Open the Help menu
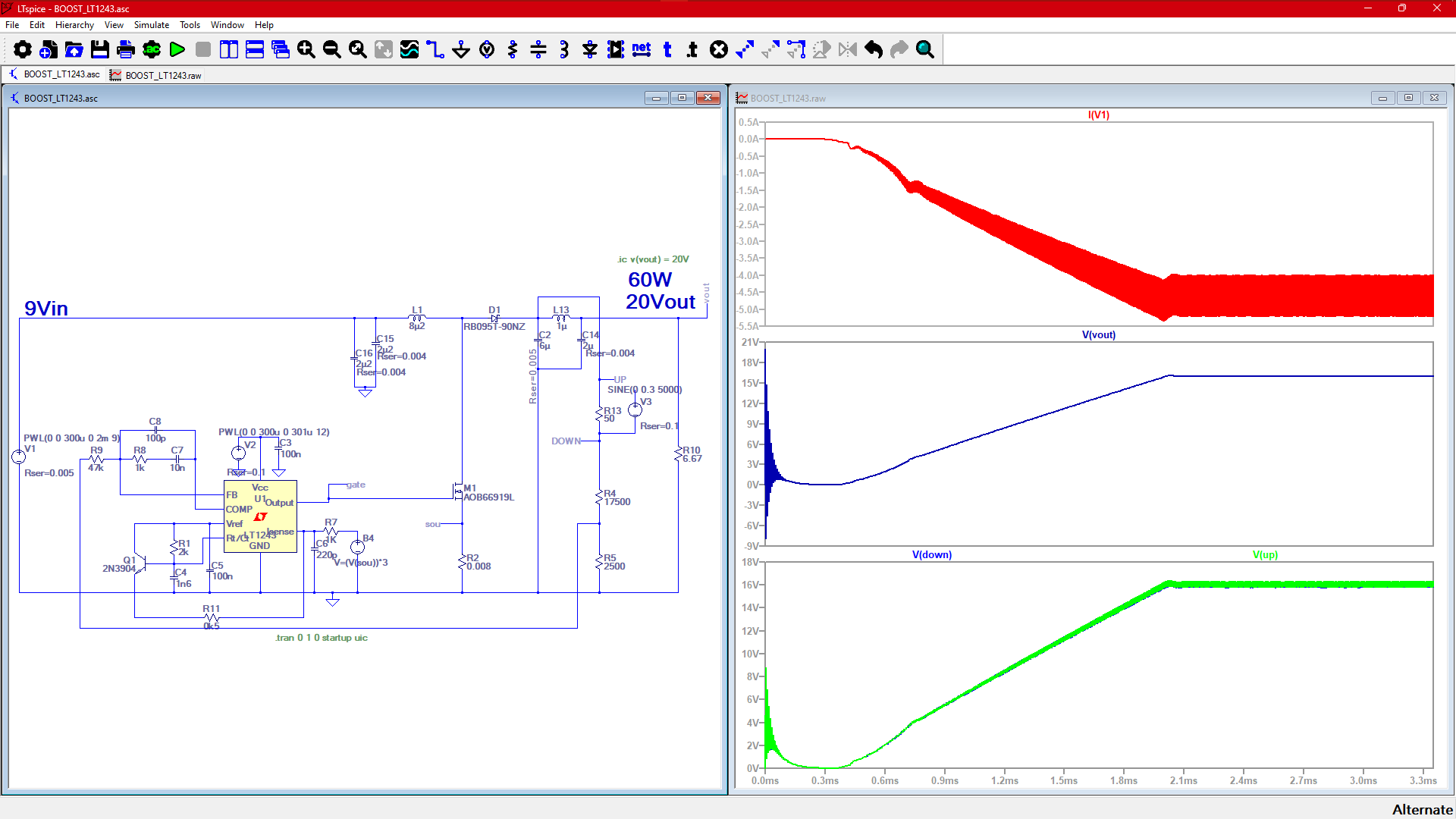Viewport: 1456px width, 819px height. pos(264,25)
